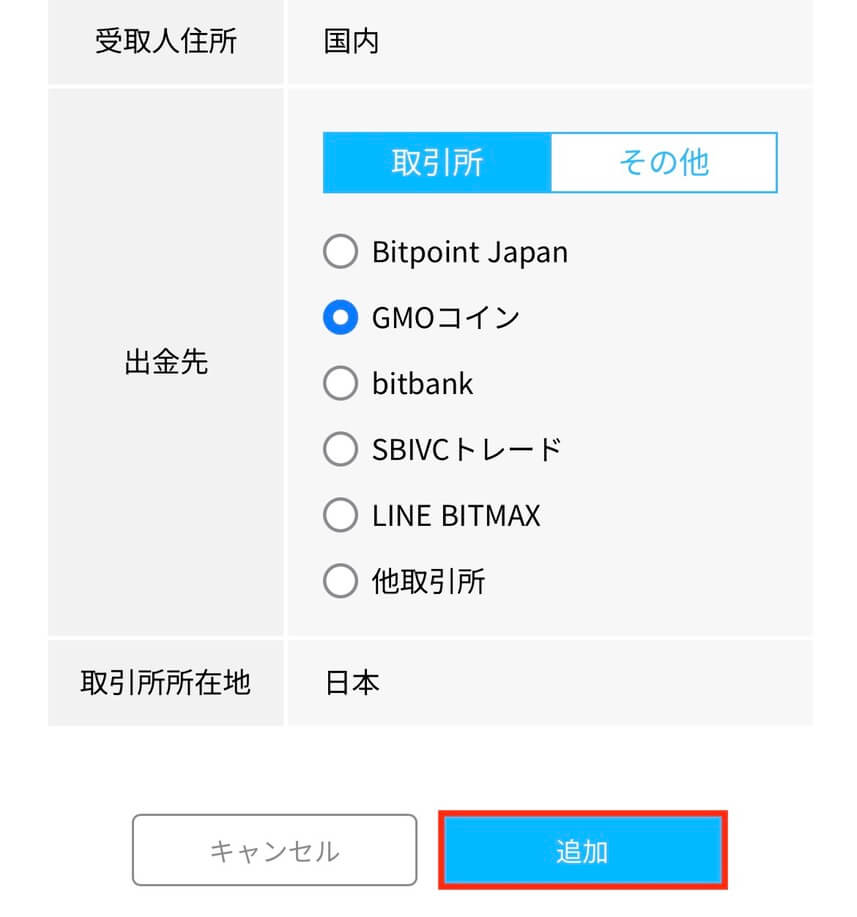Select GMOコイン as the withdrawal destination

tap(341, 317)
